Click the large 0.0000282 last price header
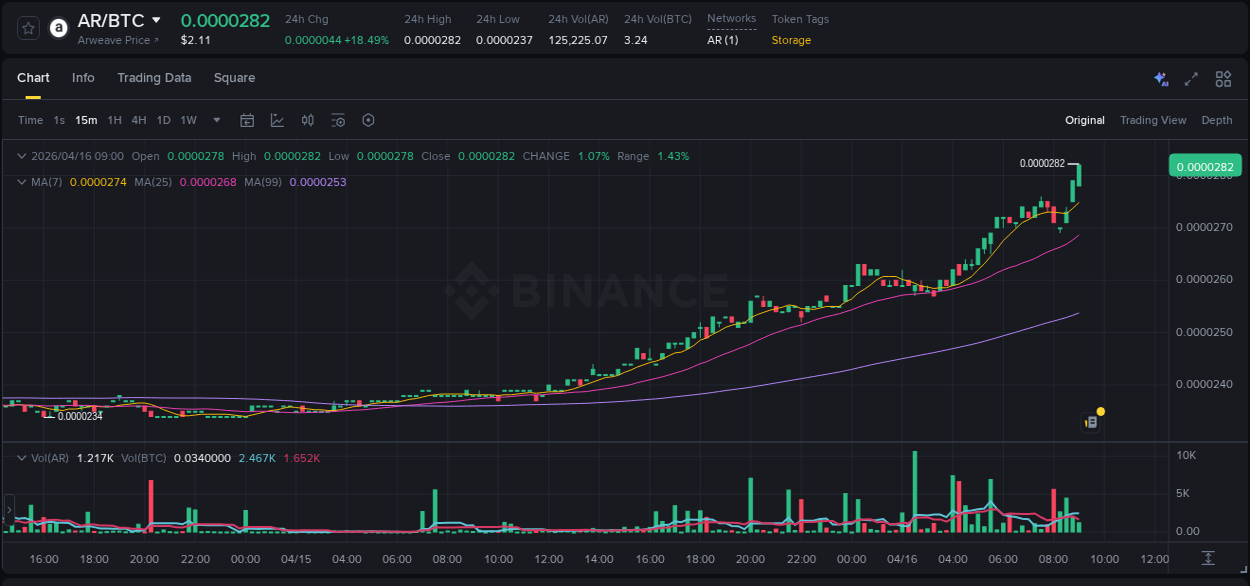The image size is (1250, 586). (x=225, y=20)
